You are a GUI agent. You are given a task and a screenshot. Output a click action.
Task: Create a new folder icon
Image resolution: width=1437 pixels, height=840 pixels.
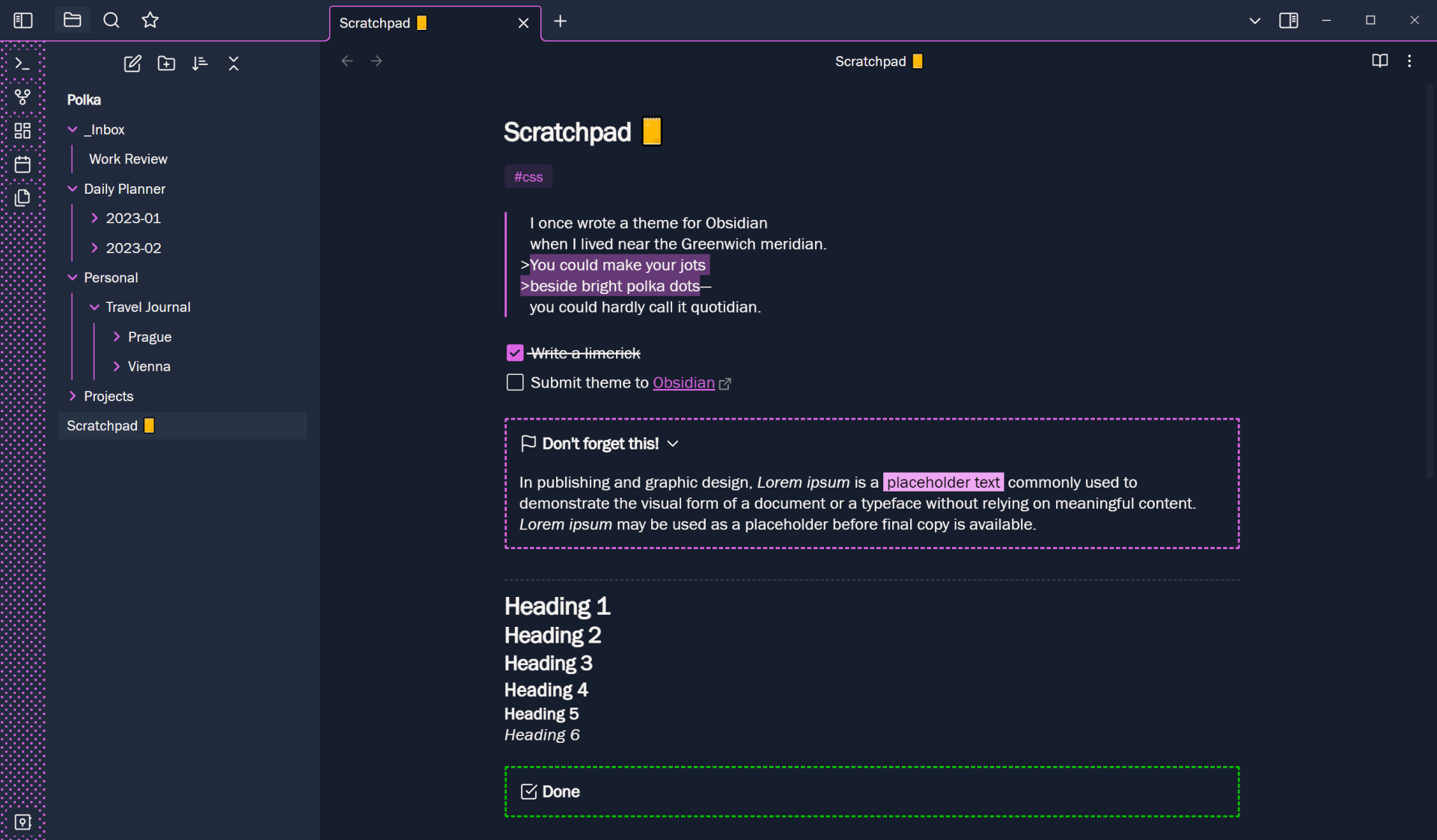166,64
